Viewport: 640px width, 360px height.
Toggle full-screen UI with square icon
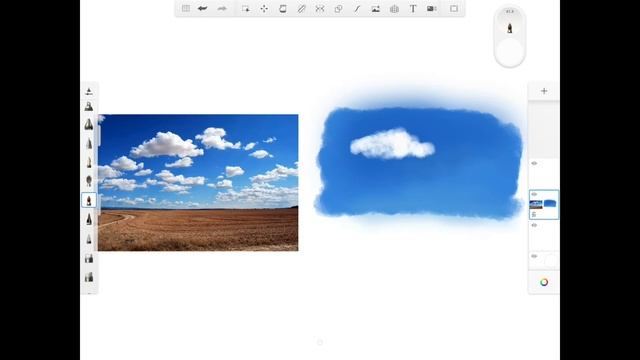point(454,9)
